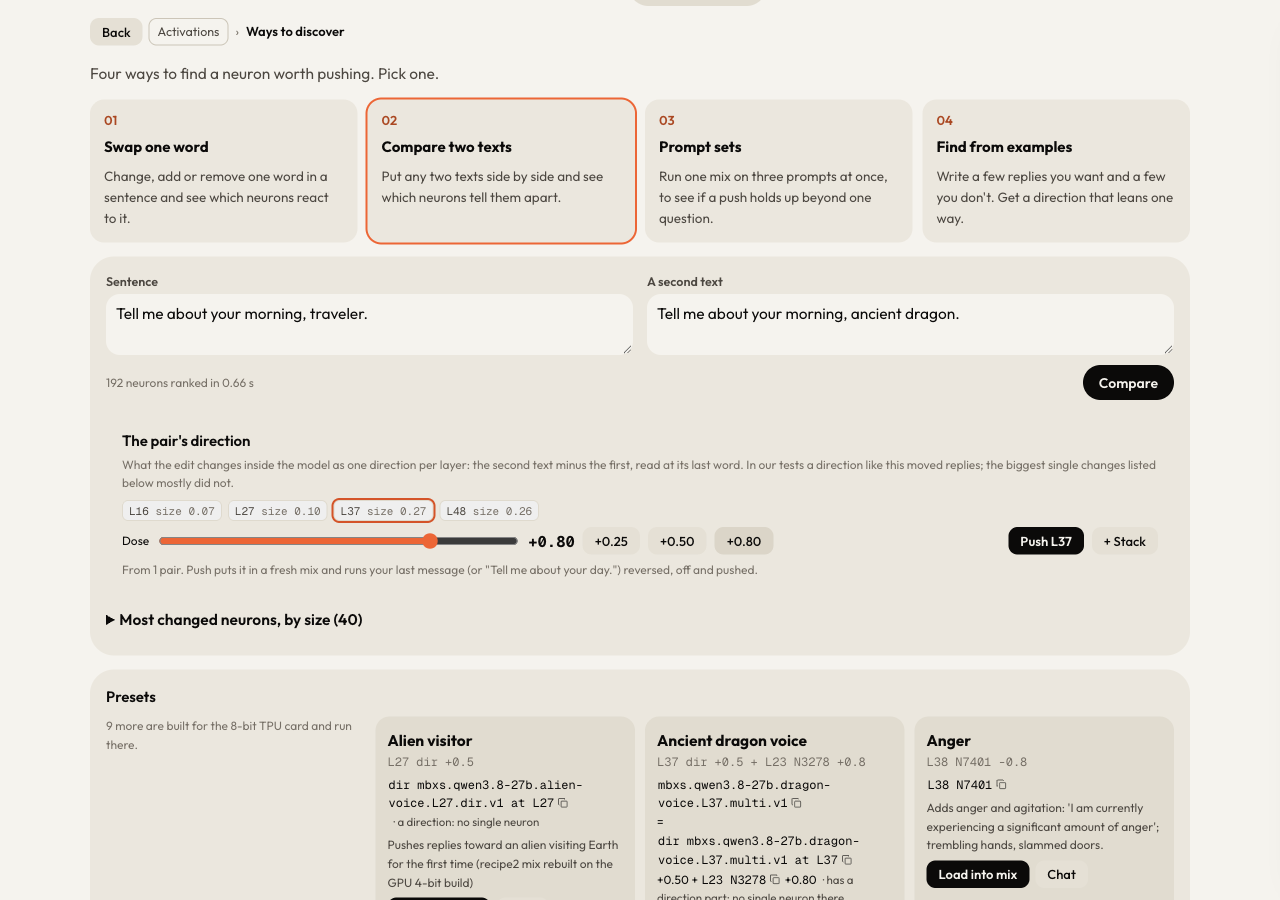The height and width of the screenshot is (900, 1280).
Task: Expand 'Most changed neurons, by size (40)'
Action: pos(234,620)
